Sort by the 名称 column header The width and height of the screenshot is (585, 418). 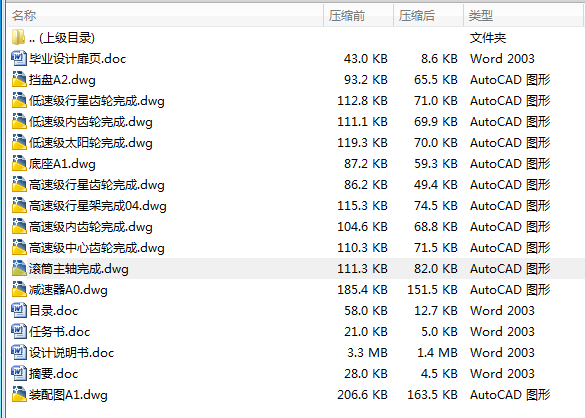(x=165, y=15)
